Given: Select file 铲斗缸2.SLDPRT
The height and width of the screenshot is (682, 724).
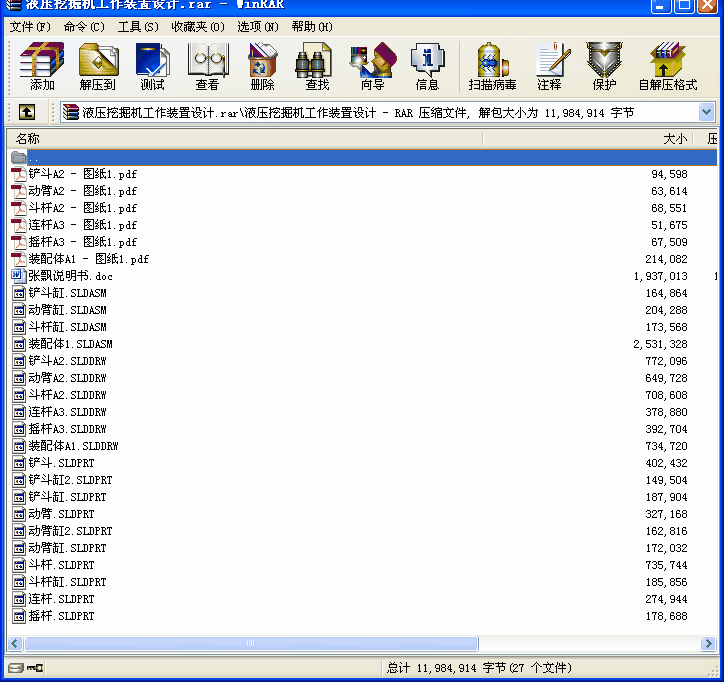Looking at the screenshot, I should click(x=70, y=480).
